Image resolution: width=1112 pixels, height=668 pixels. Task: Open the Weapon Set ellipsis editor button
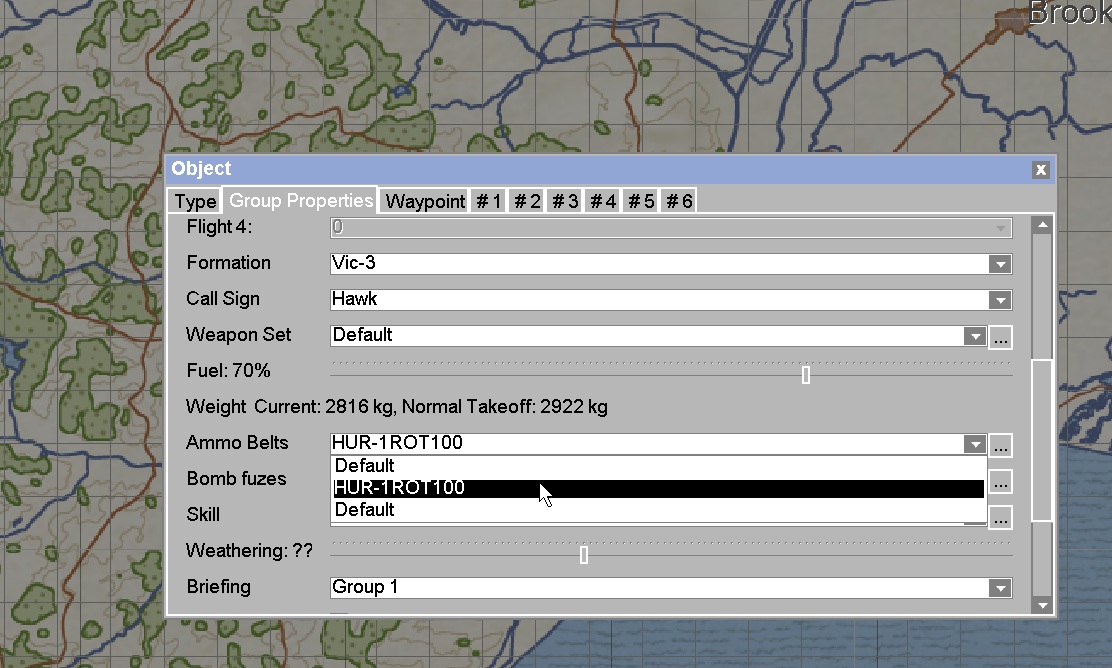click(1000, 337)
